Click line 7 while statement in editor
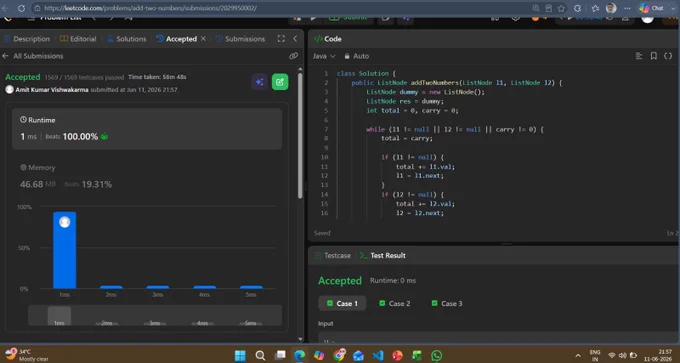 pos(454,129)
